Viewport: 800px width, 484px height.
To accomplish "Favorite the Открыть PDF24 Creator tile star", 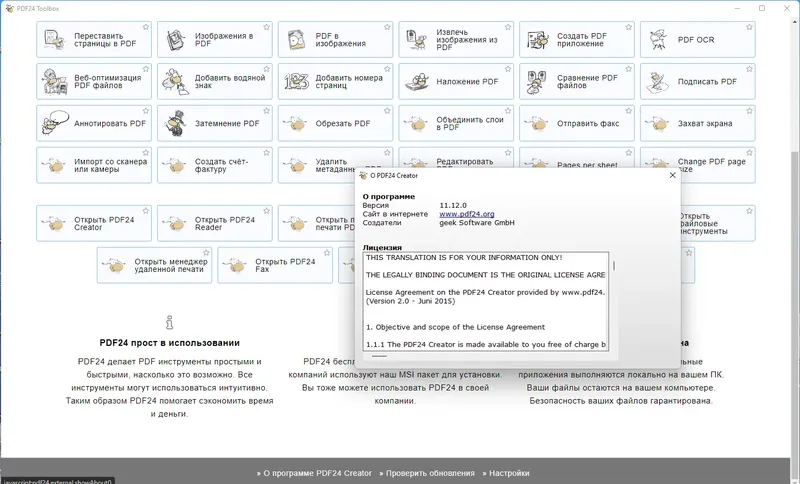I will tap(146, 211).
